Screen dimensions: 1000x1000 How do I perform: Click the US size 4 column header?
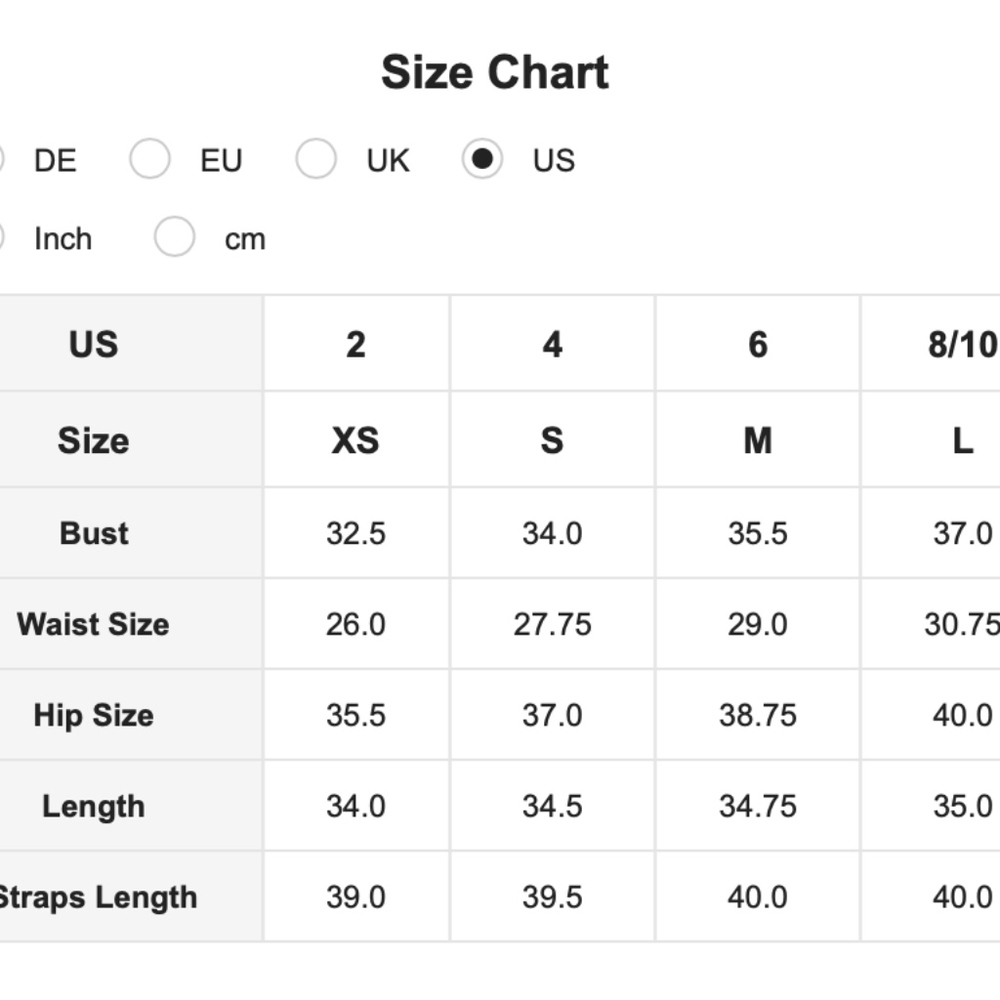click(552, 344)
